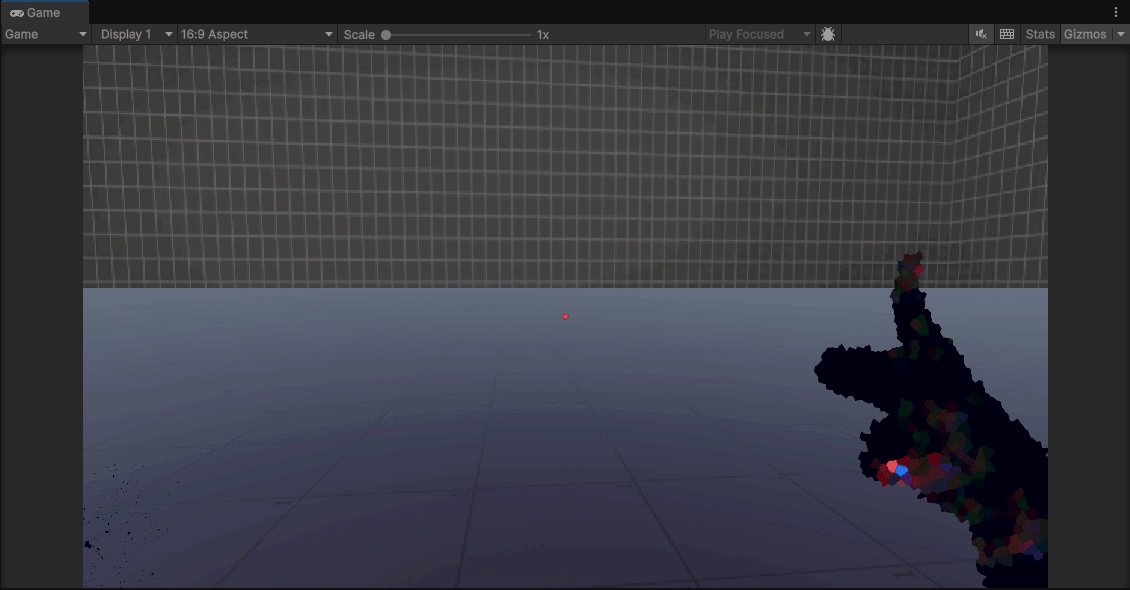
Task: Click the 1x scale value label
Action: 543,35
